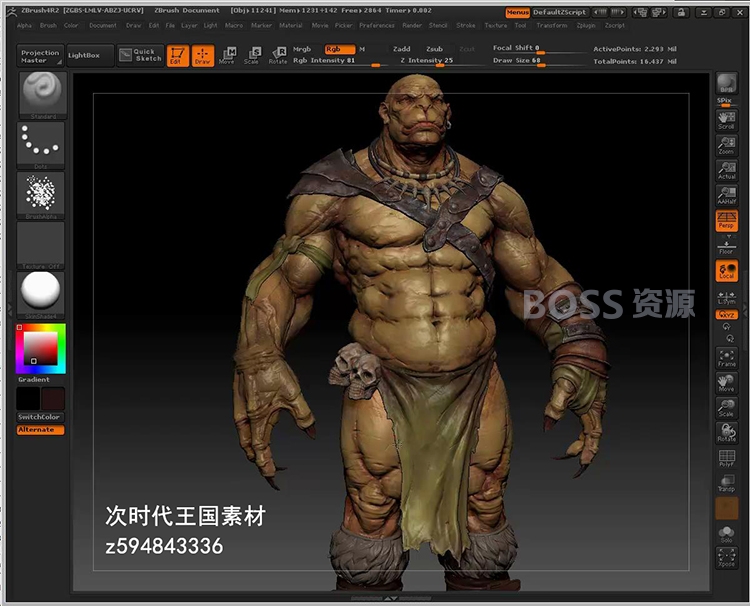
Task: Open Projection Master
Action: coord(40,56)
